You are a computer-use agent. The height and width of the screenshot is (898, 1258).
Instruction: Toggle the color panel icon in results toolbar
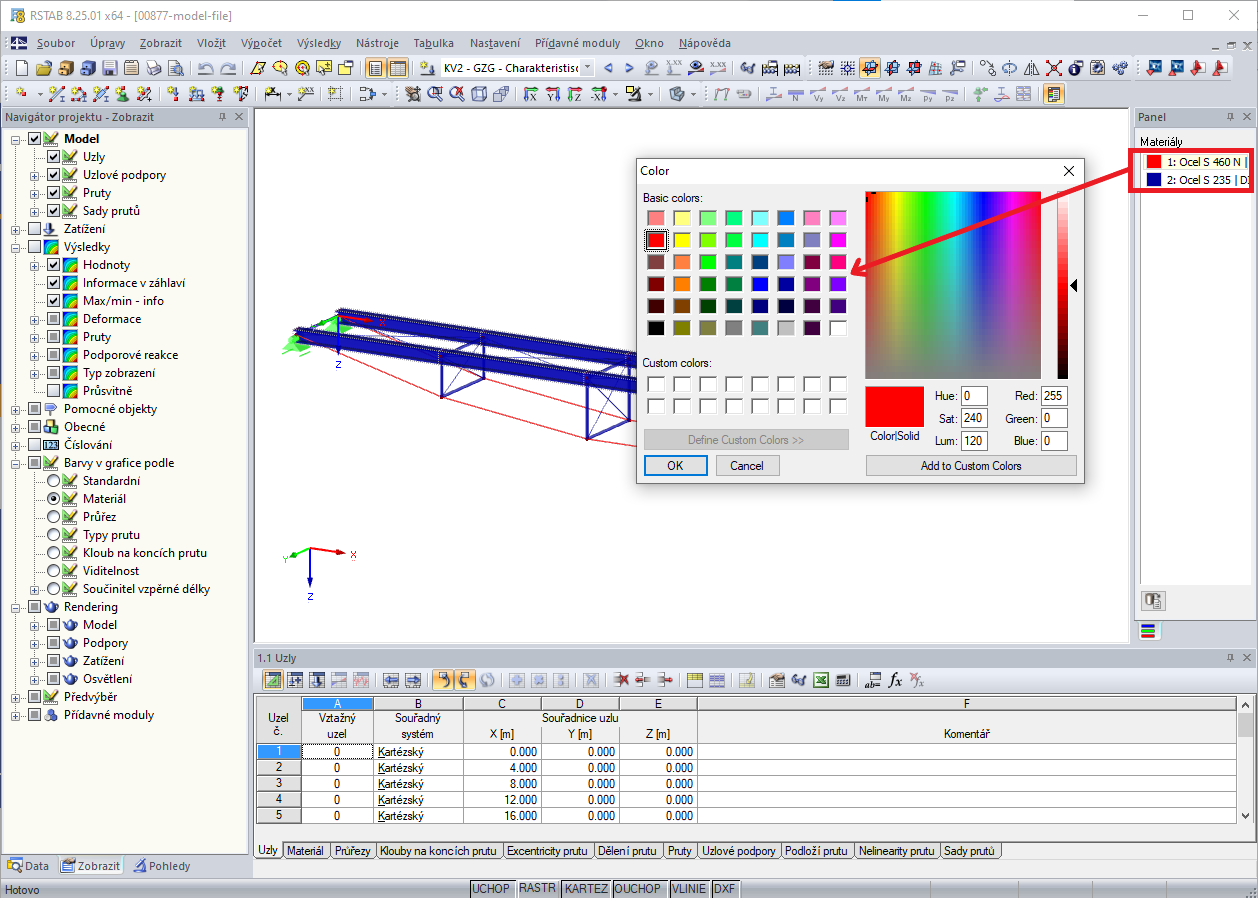click(x=1054, y=94)
